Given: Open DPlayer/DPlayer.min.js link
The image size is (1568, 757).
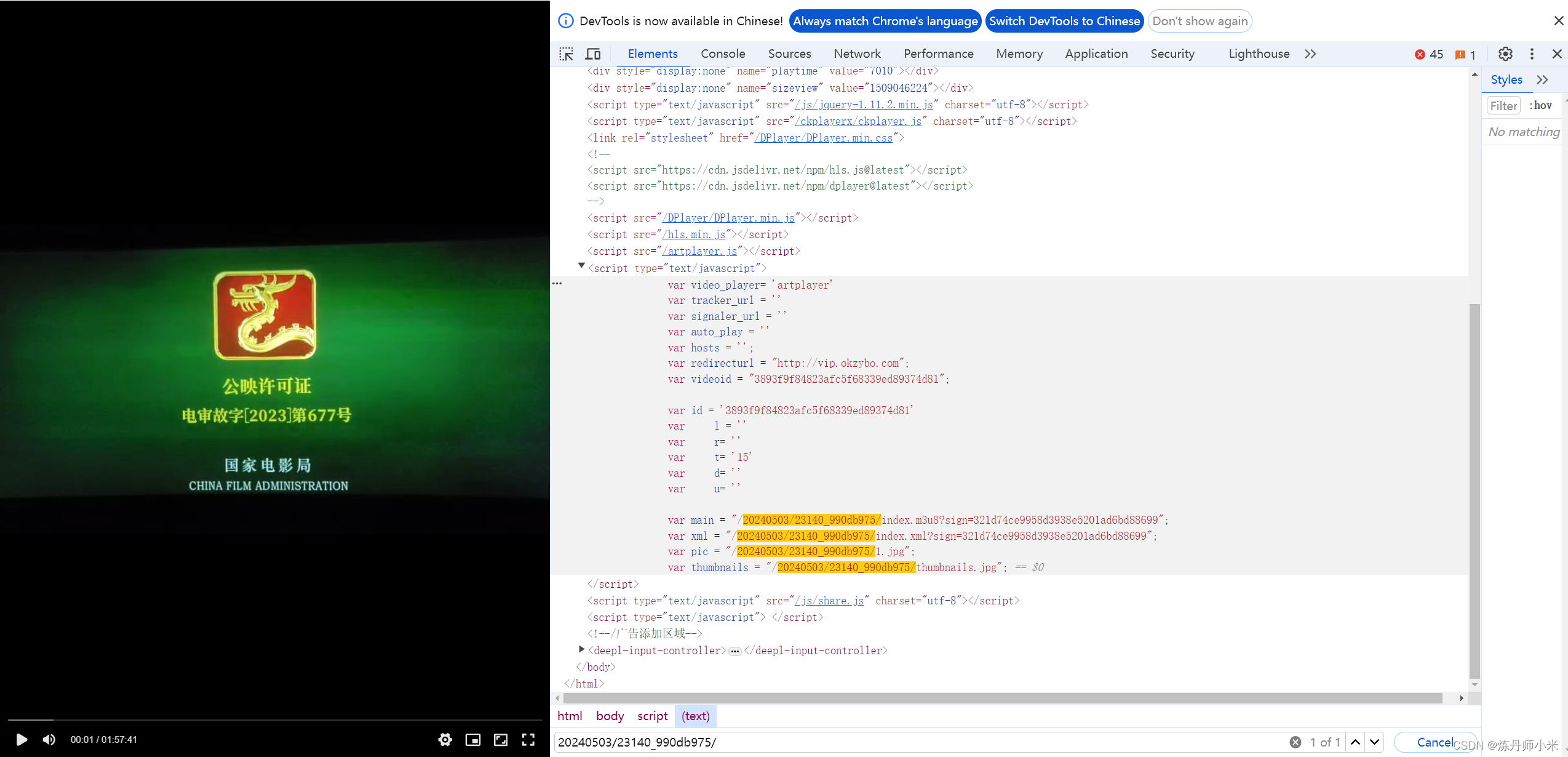Looking at the screenshot, I should click(x=729, y=218).
